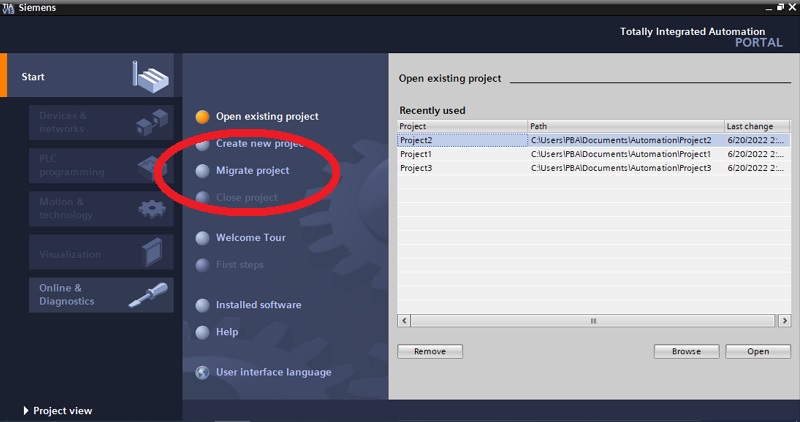The width and height of the screenshot is (800, 422).
Task: Restore down the TIA Portal window
Action: tap(781, 7)
